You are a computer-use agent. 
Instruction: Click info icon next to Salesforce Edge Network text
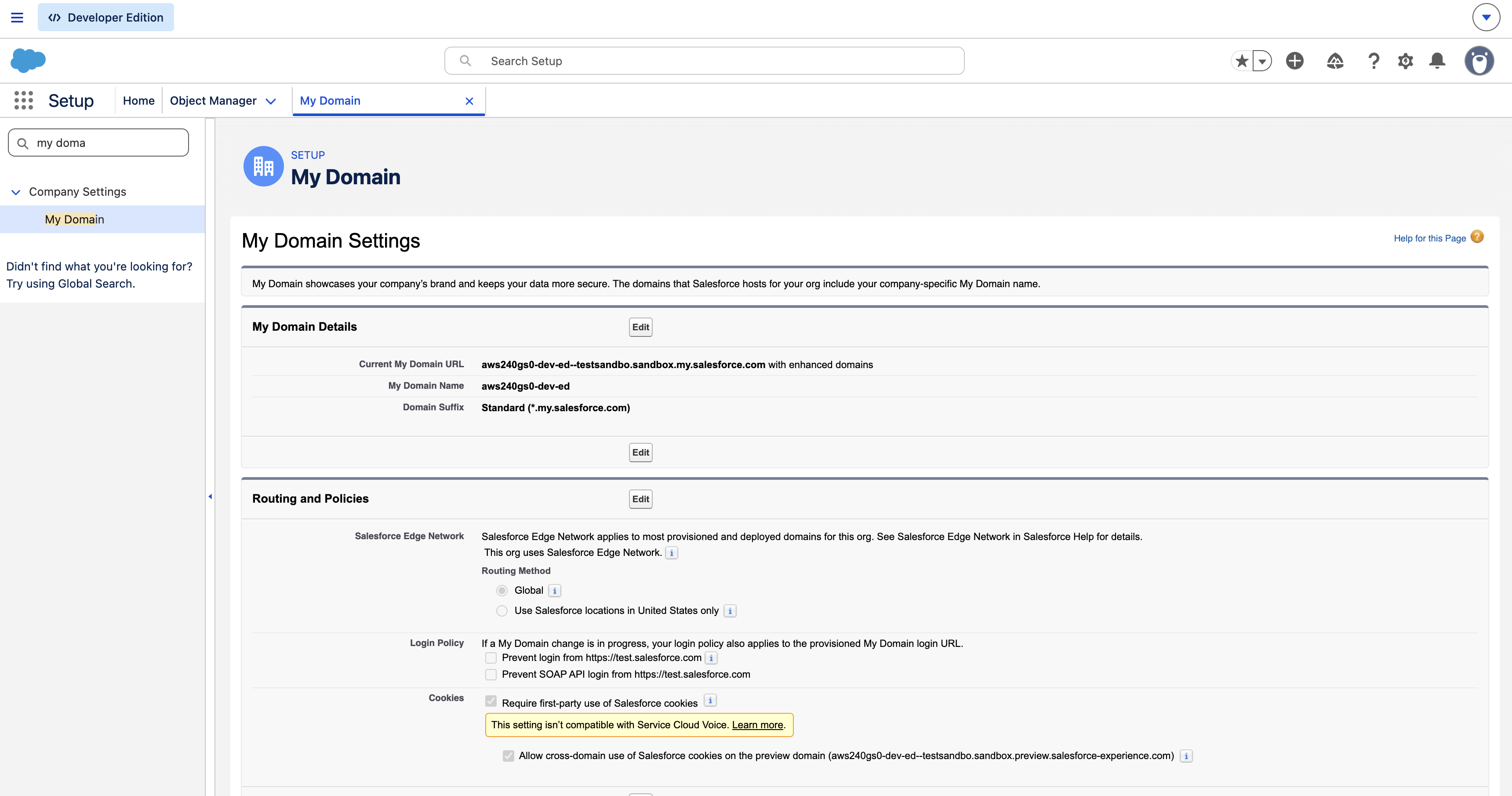pos(672,553)
